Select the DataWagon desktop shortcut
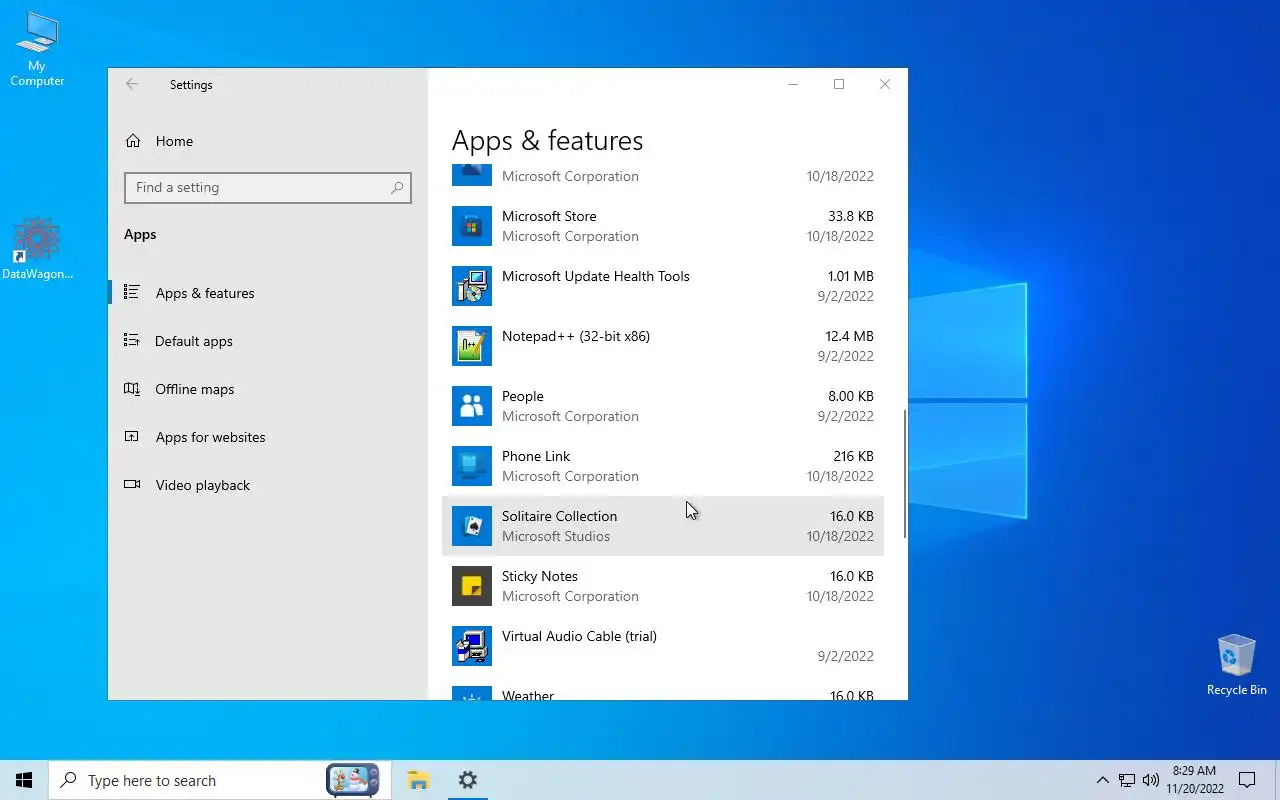Image resolution: width=1280 pixels, height=800 pixels. (x=37, y=248)
